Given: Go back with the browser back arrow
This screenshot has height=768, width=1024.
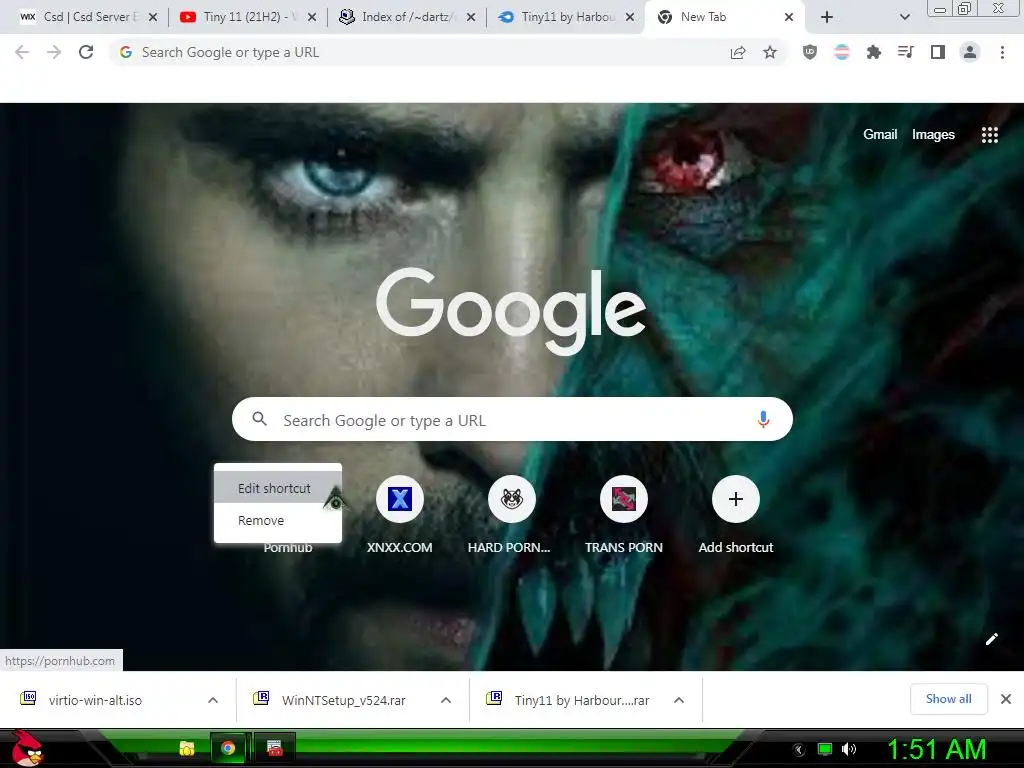Looking at the screenshot, I should click(22, 52).
